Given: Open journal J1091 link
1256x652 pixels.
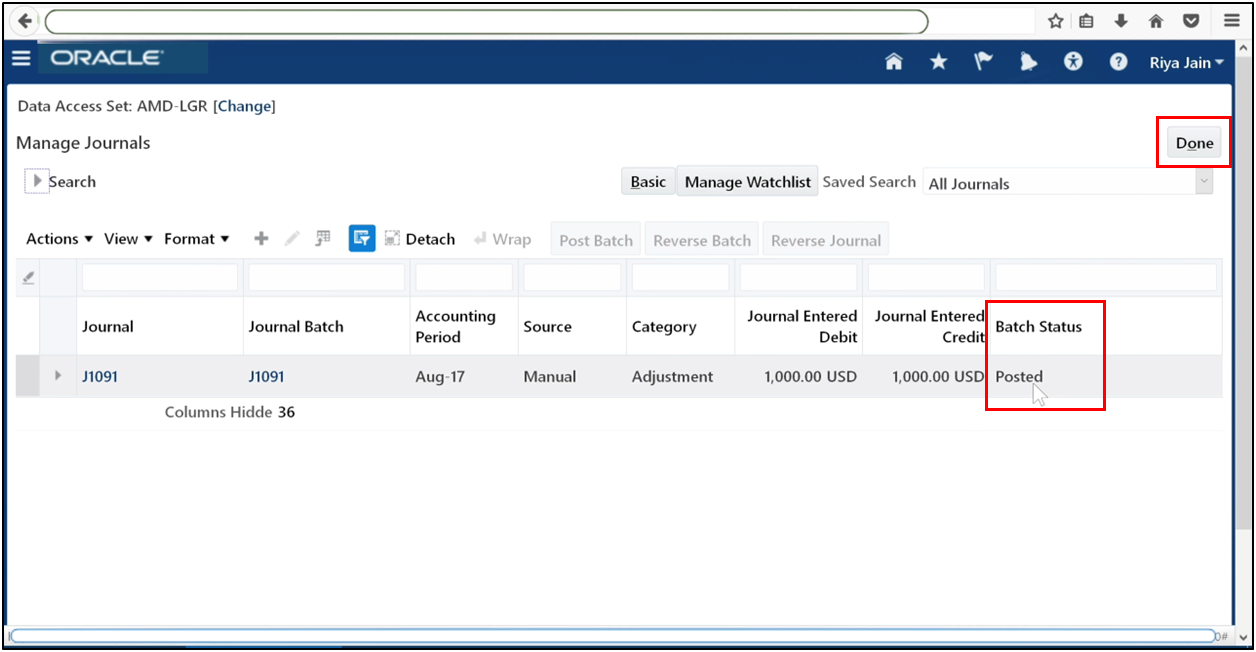Looking at the screenshot, I should click(x=100, y=376).
